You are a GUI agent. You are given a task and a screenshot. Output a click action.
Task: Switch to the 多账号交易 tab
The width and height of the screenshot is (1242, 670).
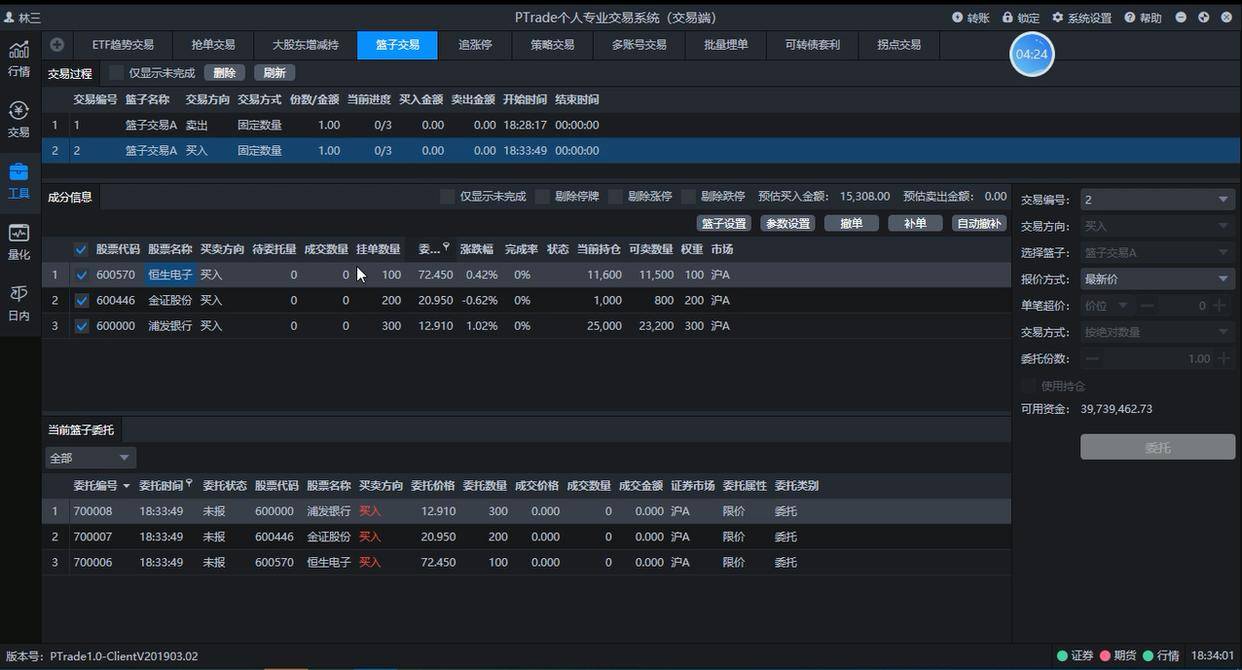[639, 45]
